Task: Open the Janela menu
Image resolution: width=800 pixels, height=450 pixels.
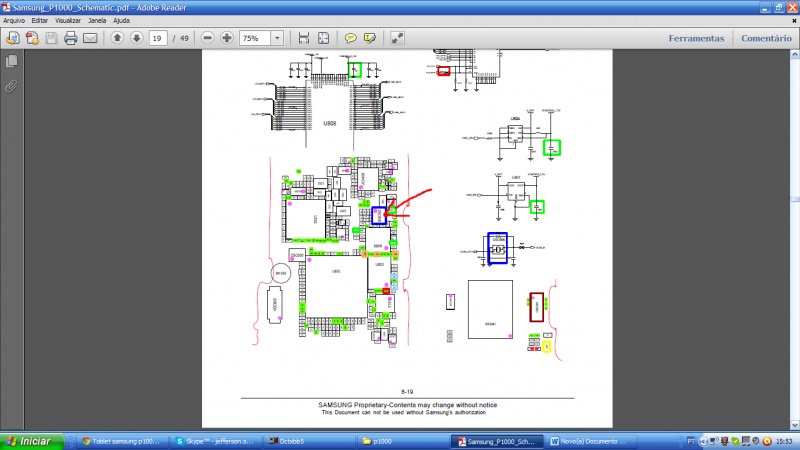Action: coord(97,20)
